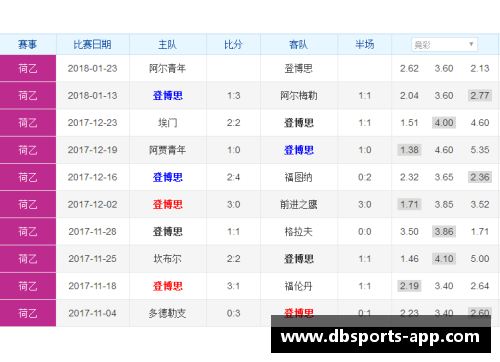Open away team 前进之鹰
500x362 pixels.
pos(299,204)
